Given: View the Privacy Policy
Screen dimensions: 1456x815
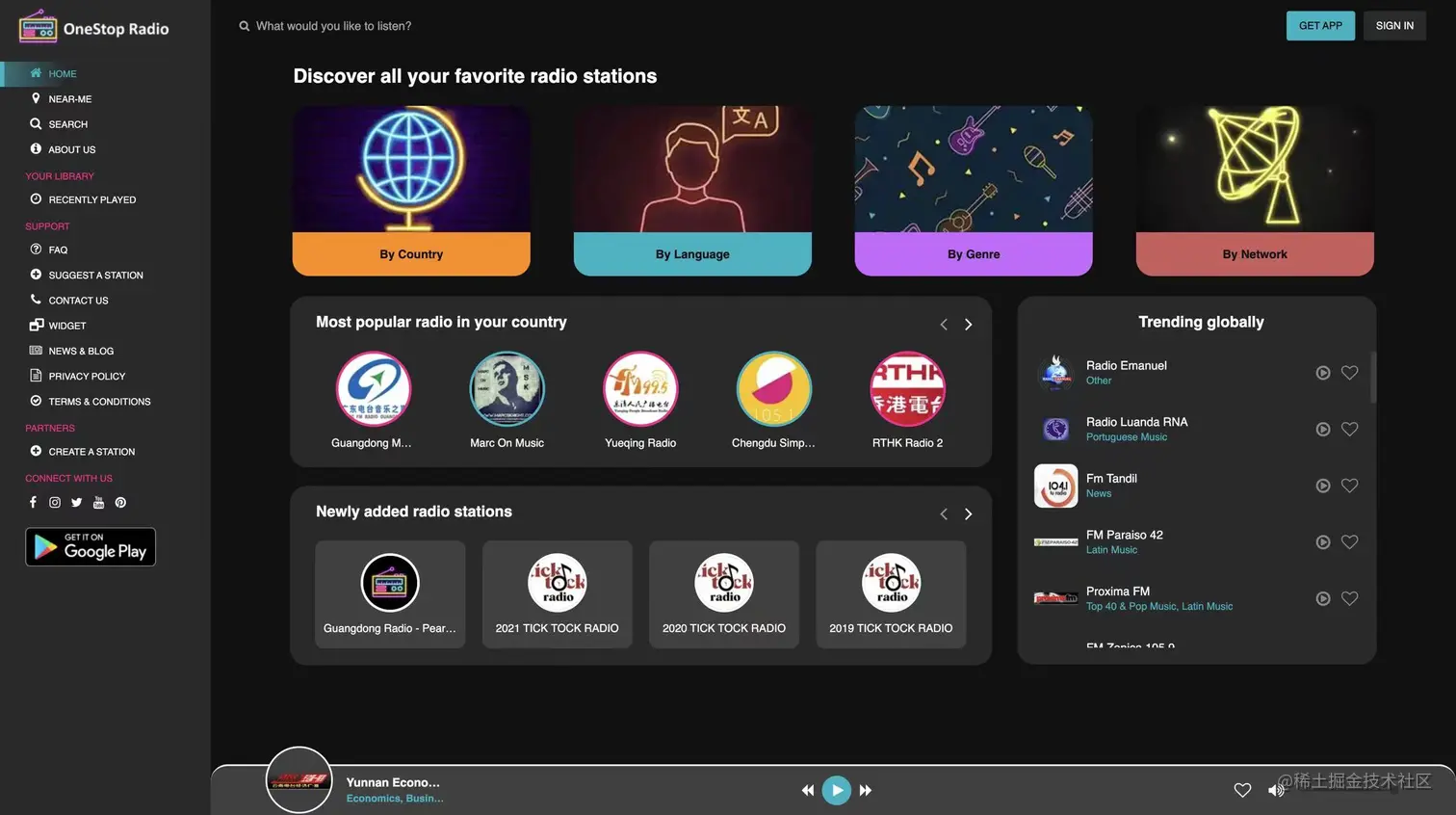Looking at the screenshot, I should [78, 376].
